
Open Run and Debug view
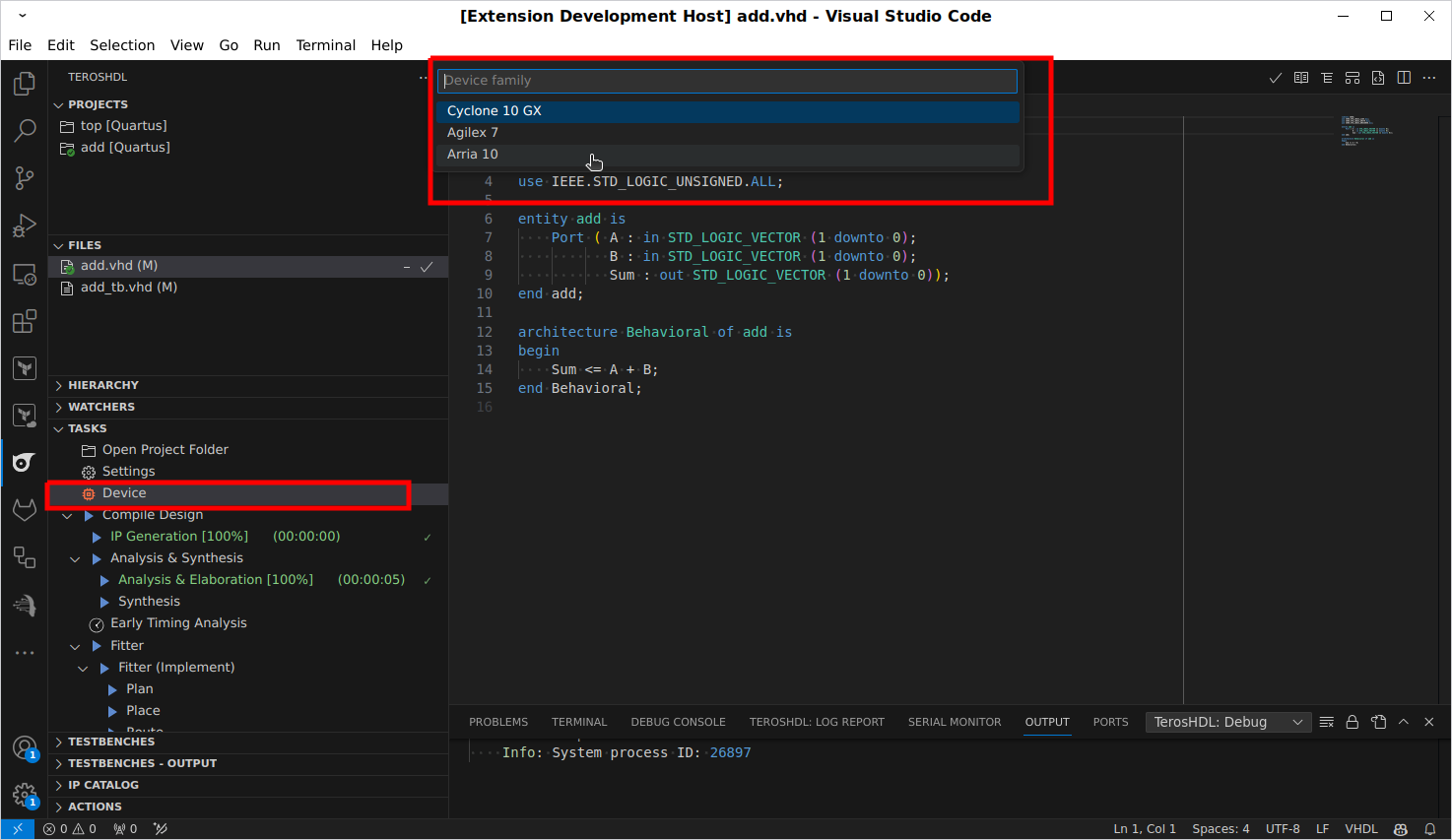pos(25,226)
